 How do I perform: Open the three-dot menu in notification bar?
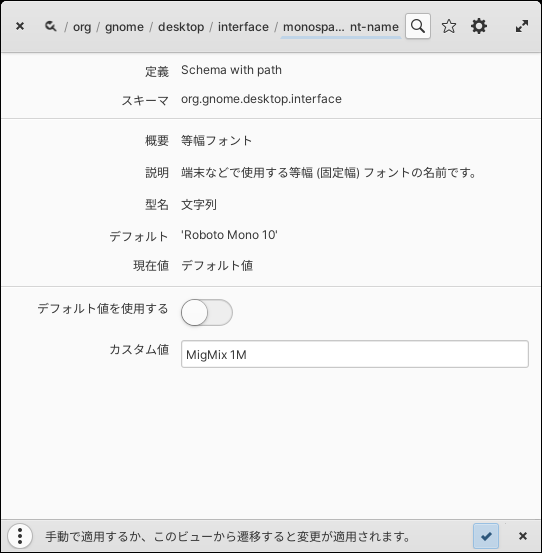(x=20, y=536)
